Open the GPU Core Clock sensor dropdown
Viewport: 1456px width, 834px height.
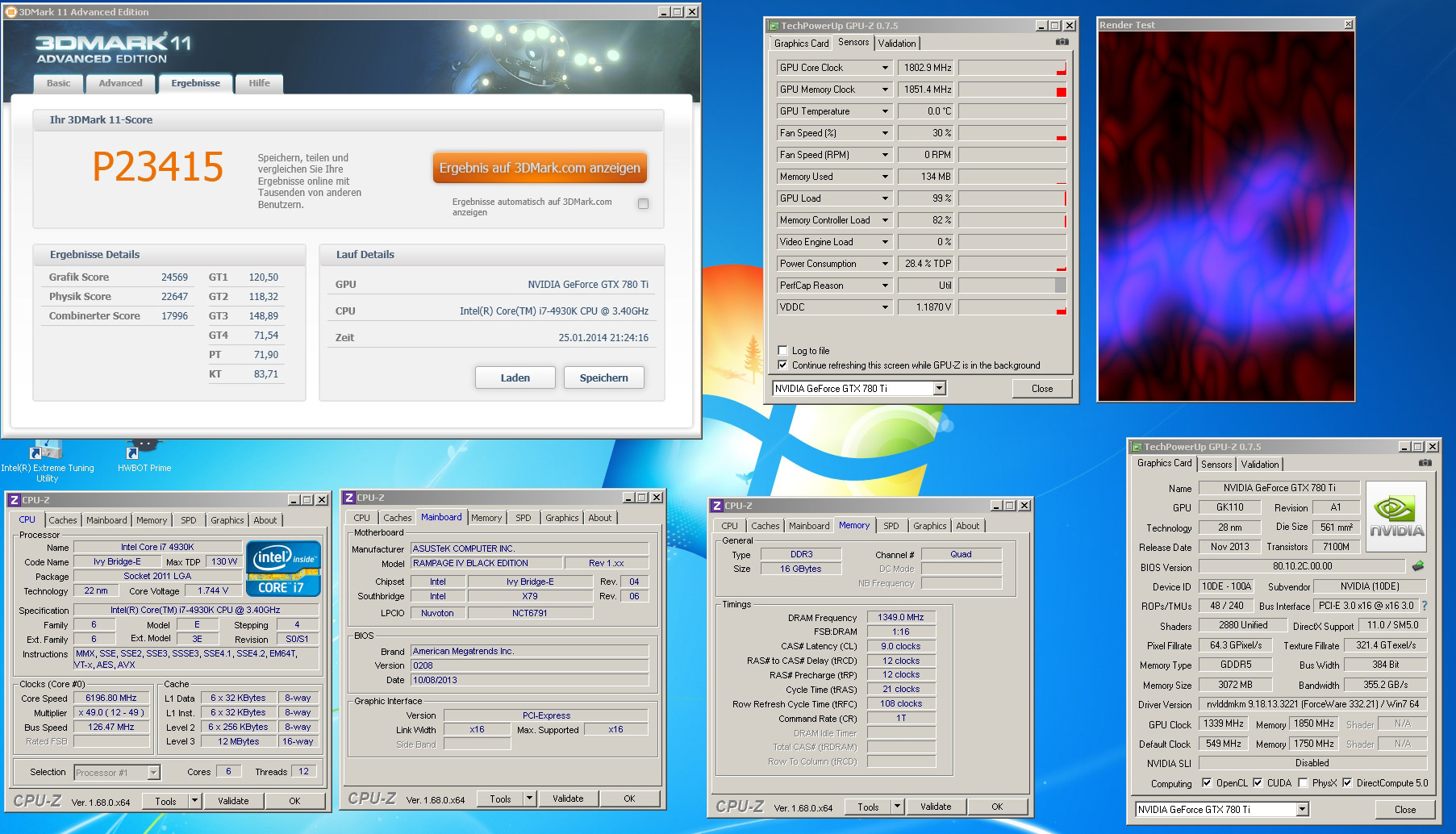885,68
